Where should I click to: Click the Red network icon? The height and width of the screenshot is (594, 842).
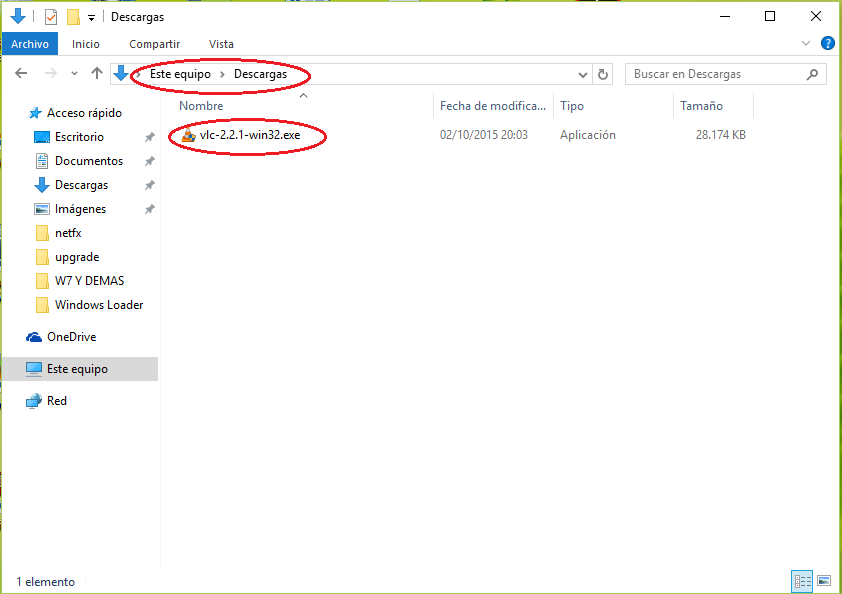pyautogui.click(x=34, y=401)
